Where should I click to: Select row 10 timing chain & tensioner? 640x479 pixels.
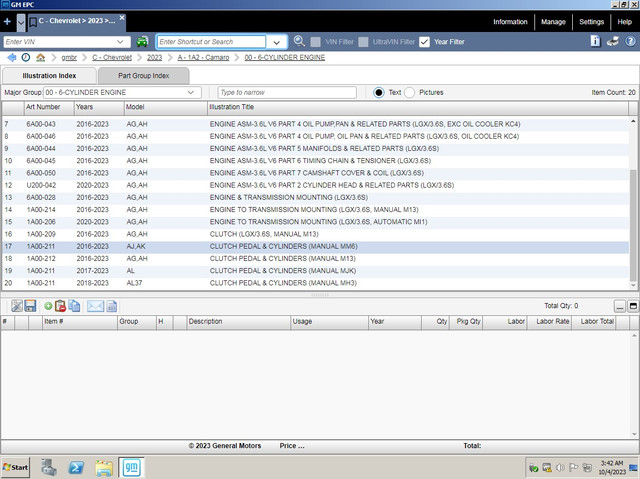pyautogui.click(x=315, y=161)
